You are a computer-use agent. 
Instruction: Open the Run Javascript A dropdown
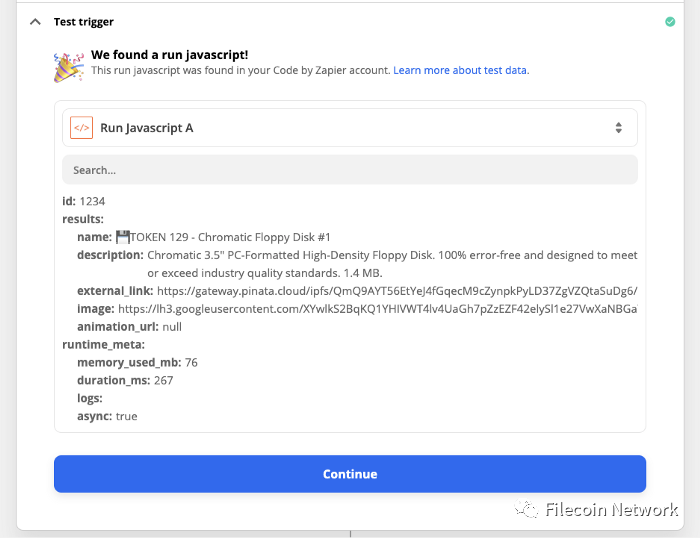pos(350,128)
